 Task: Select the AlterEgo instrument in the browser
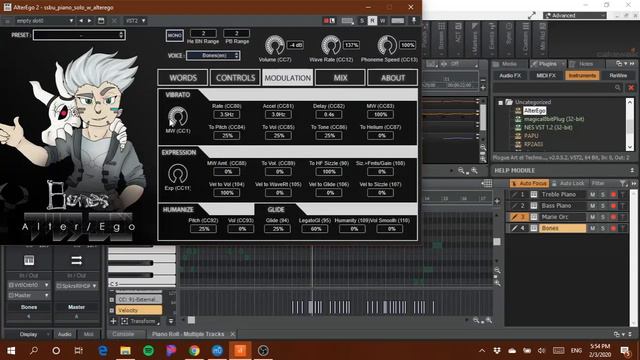[x=534, y=111]
